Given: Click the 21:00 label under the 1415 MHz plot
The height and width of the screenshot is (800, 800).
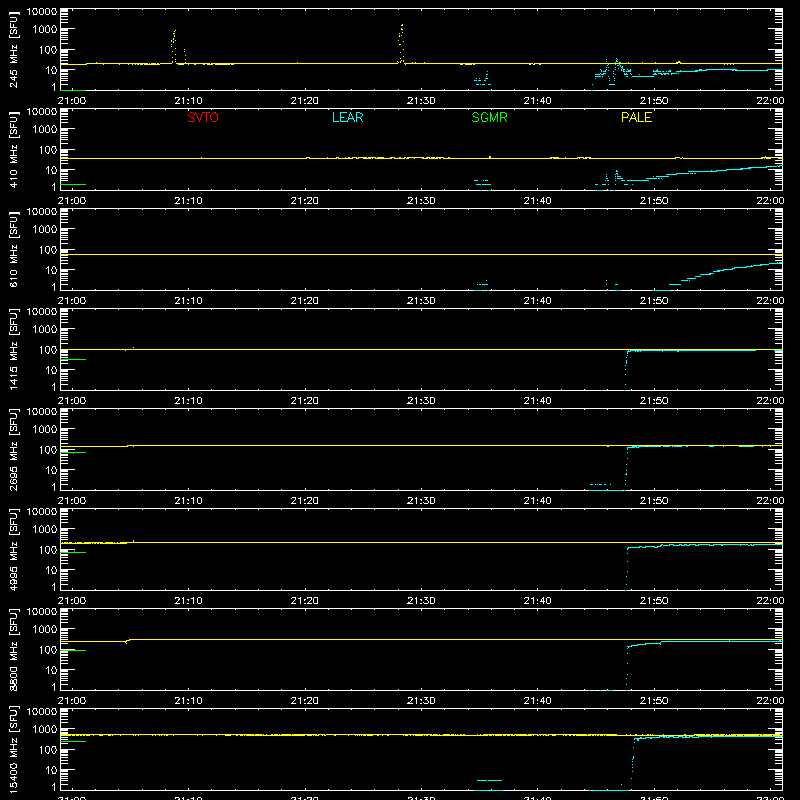Looking at the screenshot, I should (x=72, y=401).
